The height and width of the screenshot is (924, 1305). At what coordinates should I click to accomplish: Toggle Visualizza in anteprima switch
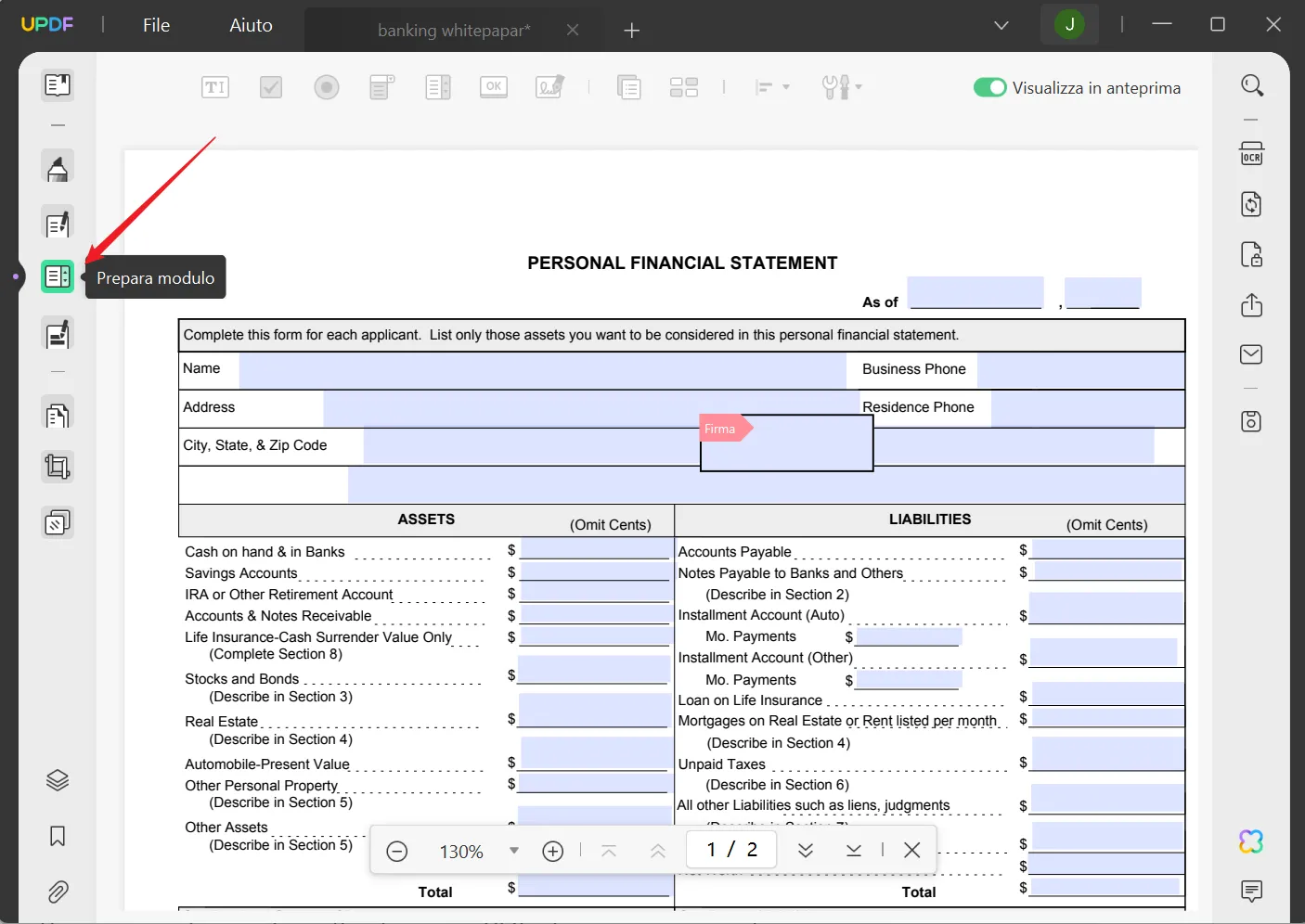click(989, 87)
